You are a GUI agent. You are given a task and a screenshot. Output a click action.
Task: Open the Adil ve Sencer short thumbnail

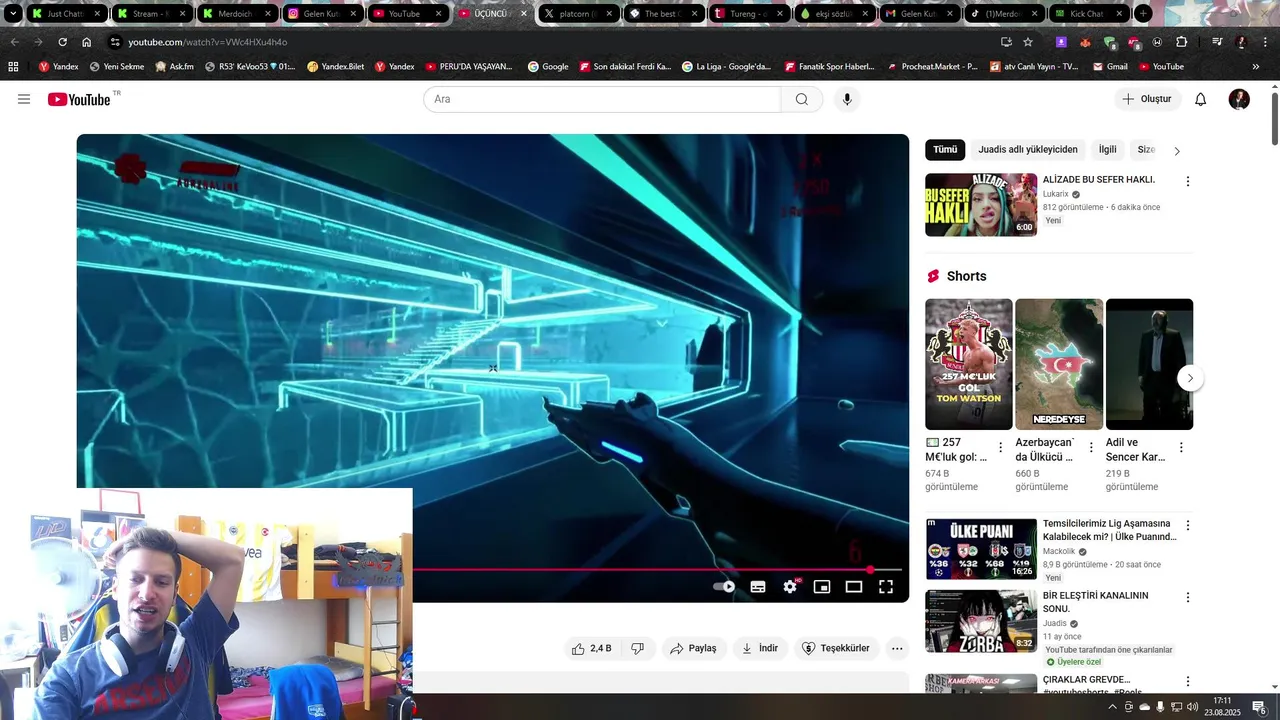(x=1149, y=364)
